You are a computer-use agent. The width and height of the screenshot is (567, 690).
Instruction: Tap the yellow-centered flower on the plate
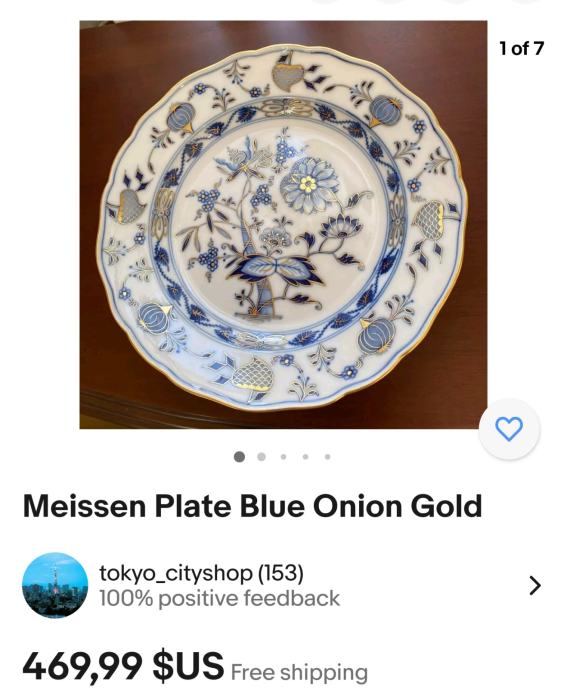308,184
